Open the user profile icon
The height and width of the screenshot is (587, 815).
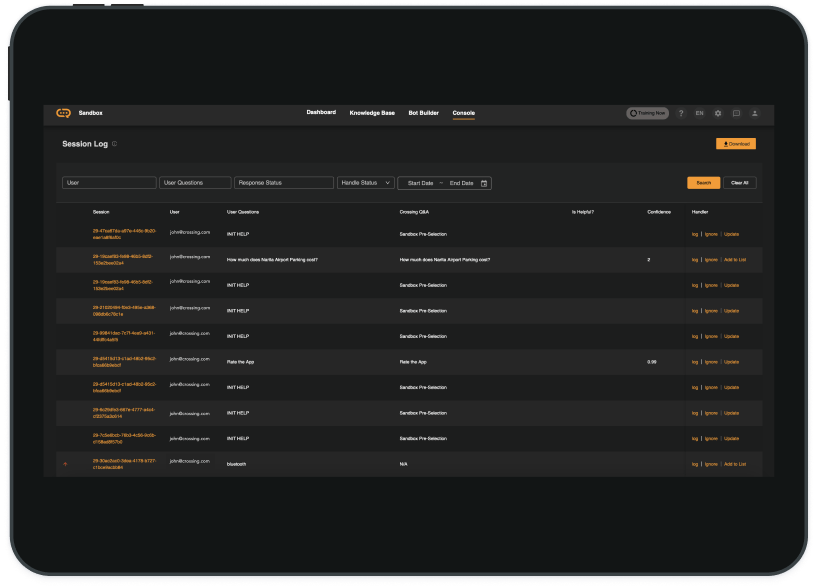(x=755, y=113)
